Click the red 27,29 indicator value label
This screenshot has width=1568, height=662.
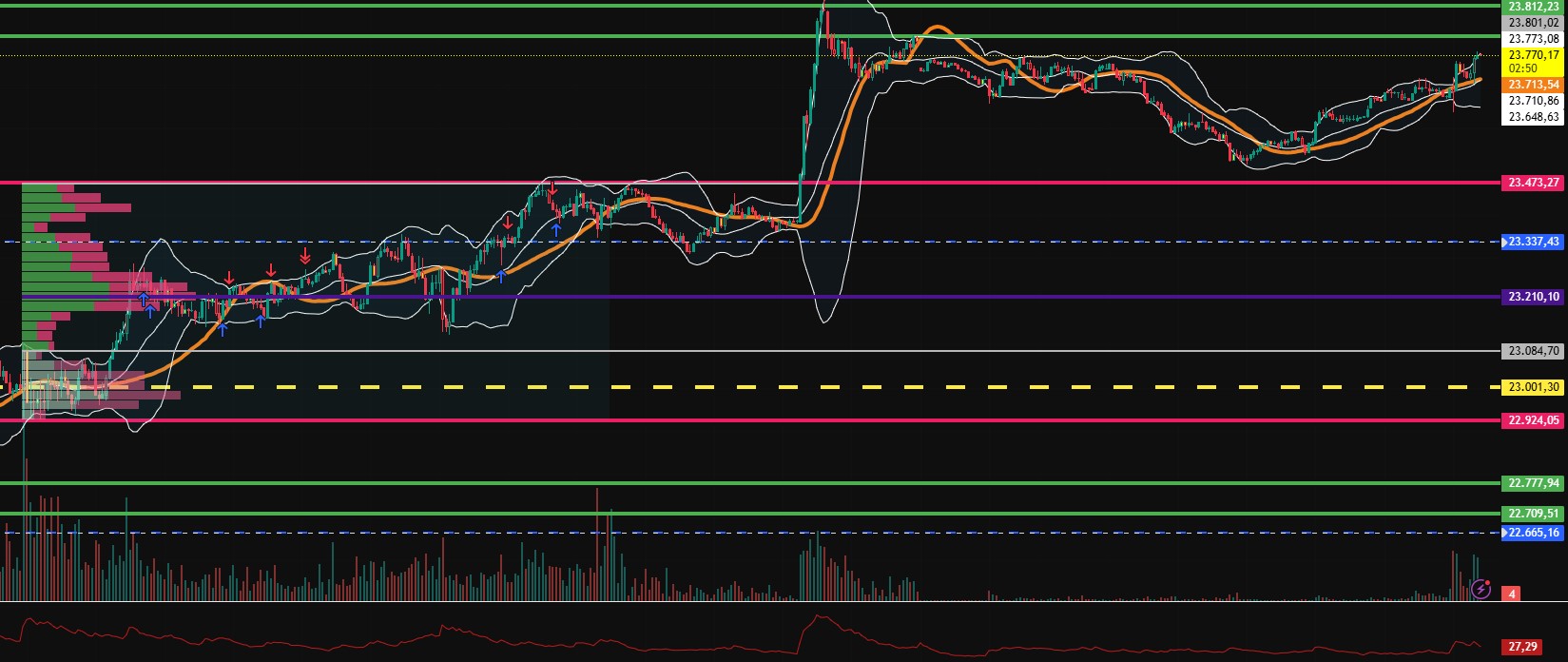pos(1521,647)
